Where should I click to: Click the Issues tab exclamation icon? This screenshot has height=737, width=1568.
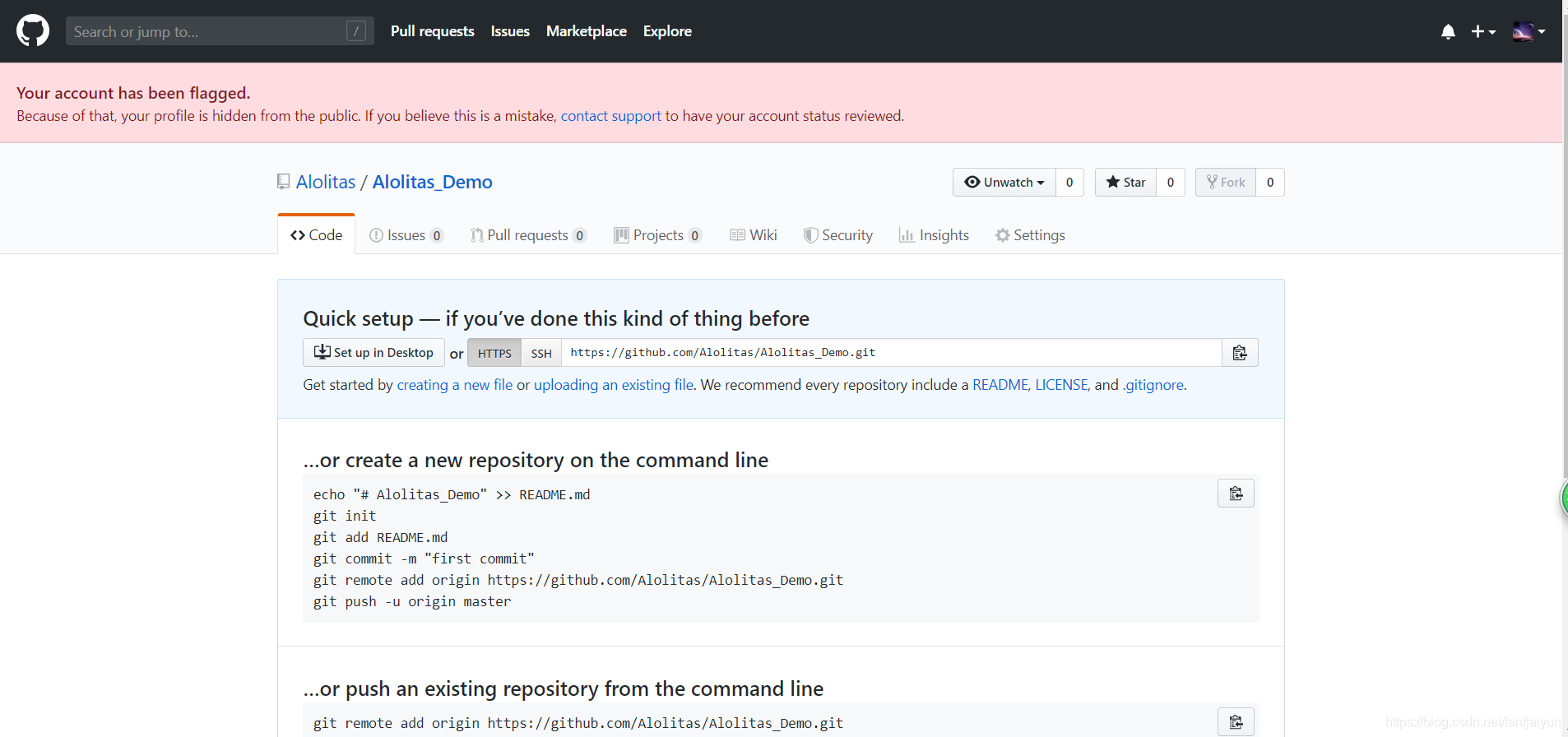[x=376, y=235]
